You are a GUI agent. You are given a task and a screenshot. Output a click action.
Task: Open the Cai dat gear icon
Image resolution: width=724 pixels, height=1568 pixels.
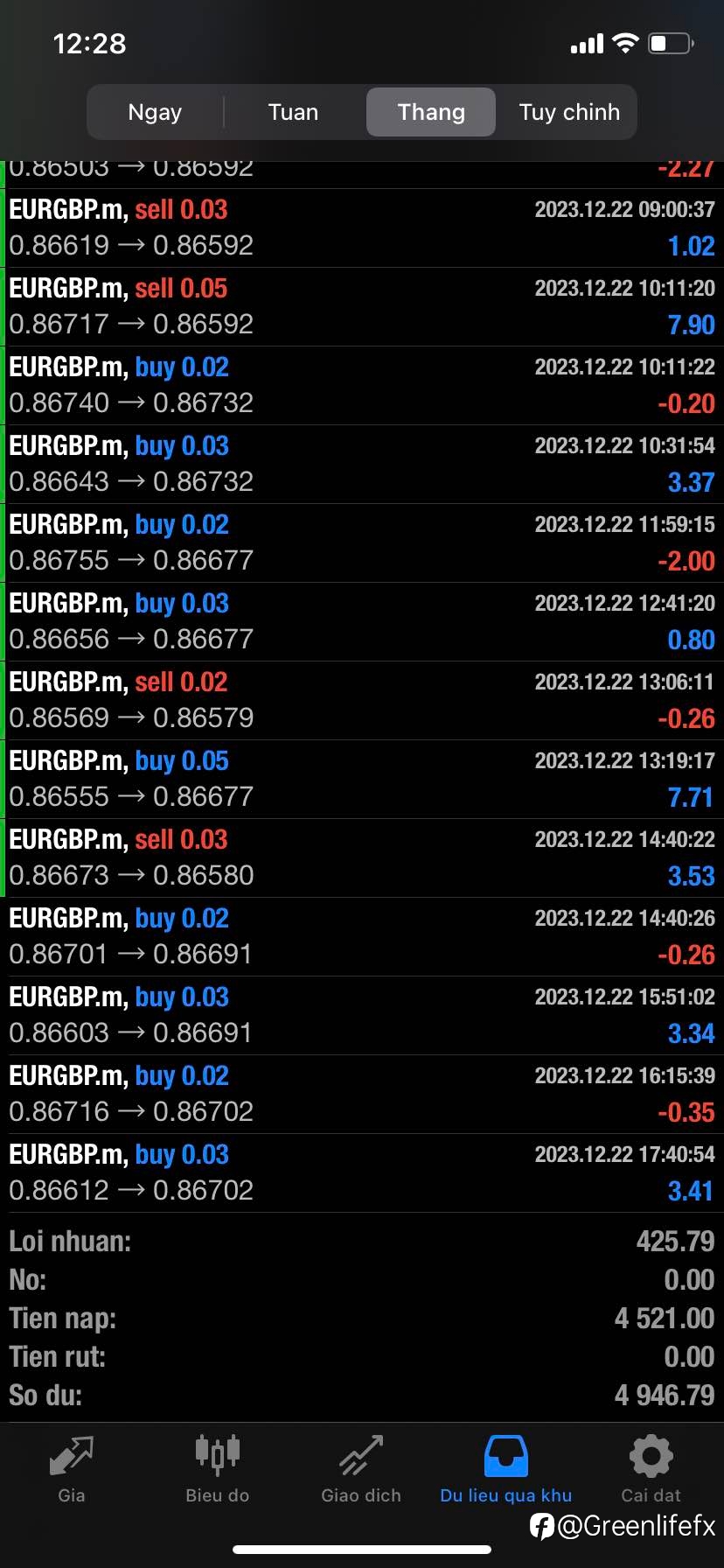pos(651,1456)
